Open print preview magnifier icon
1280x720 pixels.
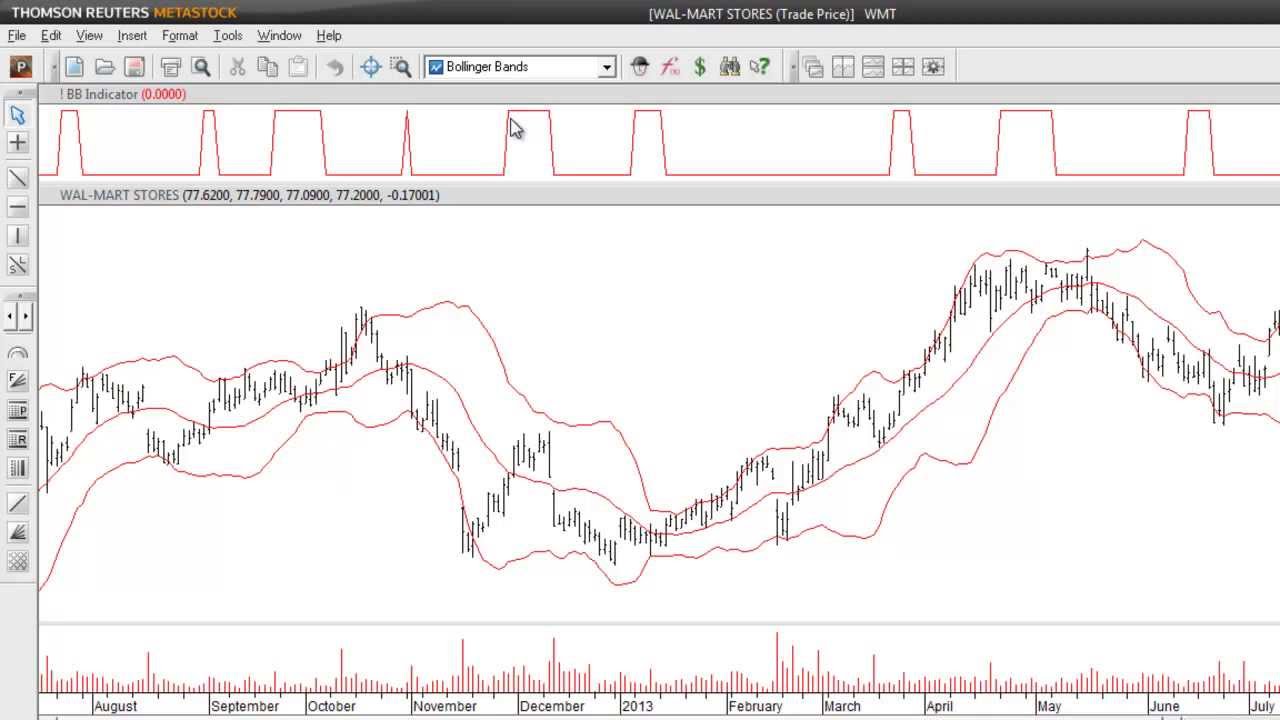(201, 67)
